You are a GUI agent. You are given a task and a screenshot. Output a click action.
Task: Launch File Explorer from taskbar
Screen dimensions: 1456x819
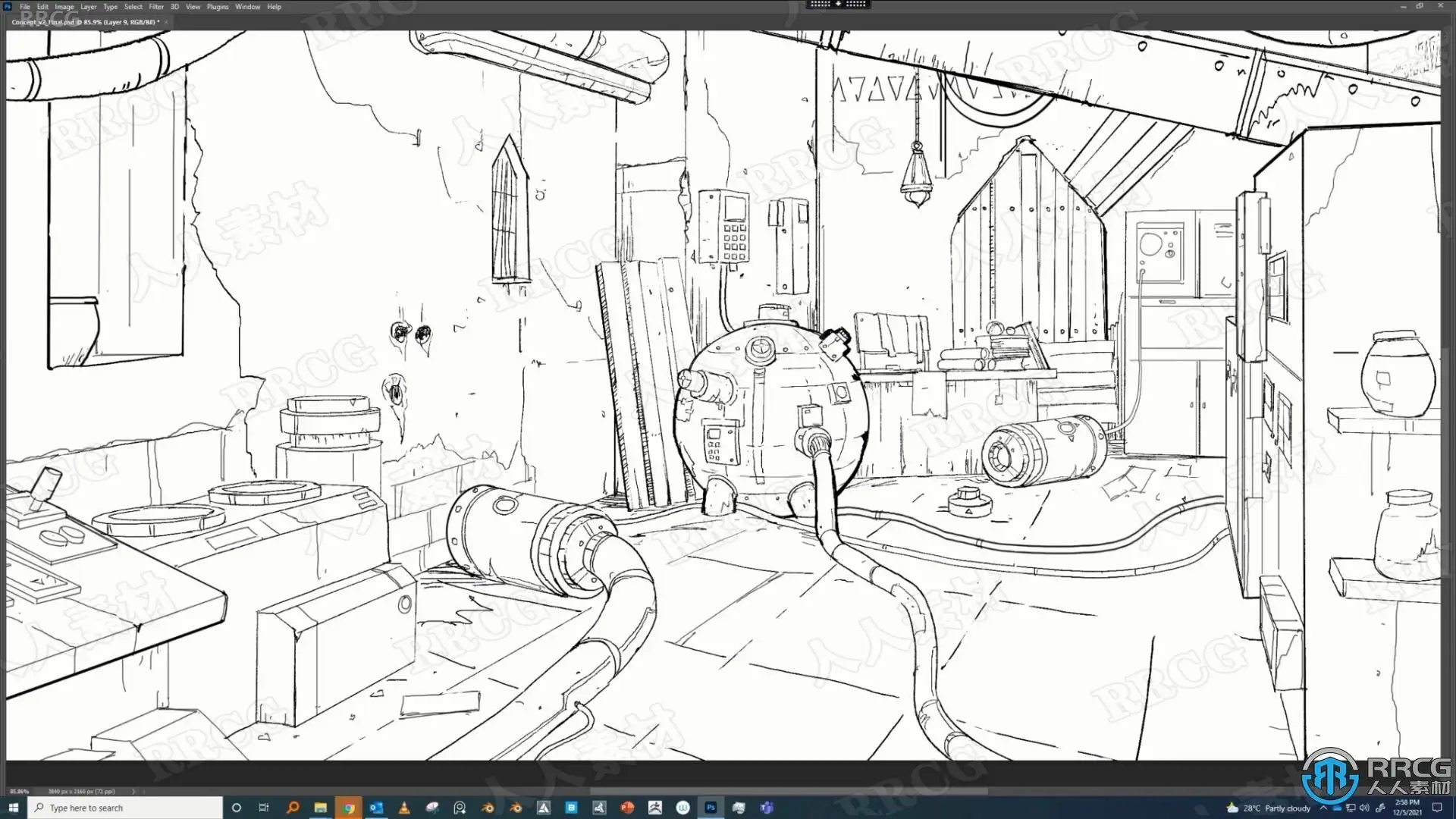point(320,808)
